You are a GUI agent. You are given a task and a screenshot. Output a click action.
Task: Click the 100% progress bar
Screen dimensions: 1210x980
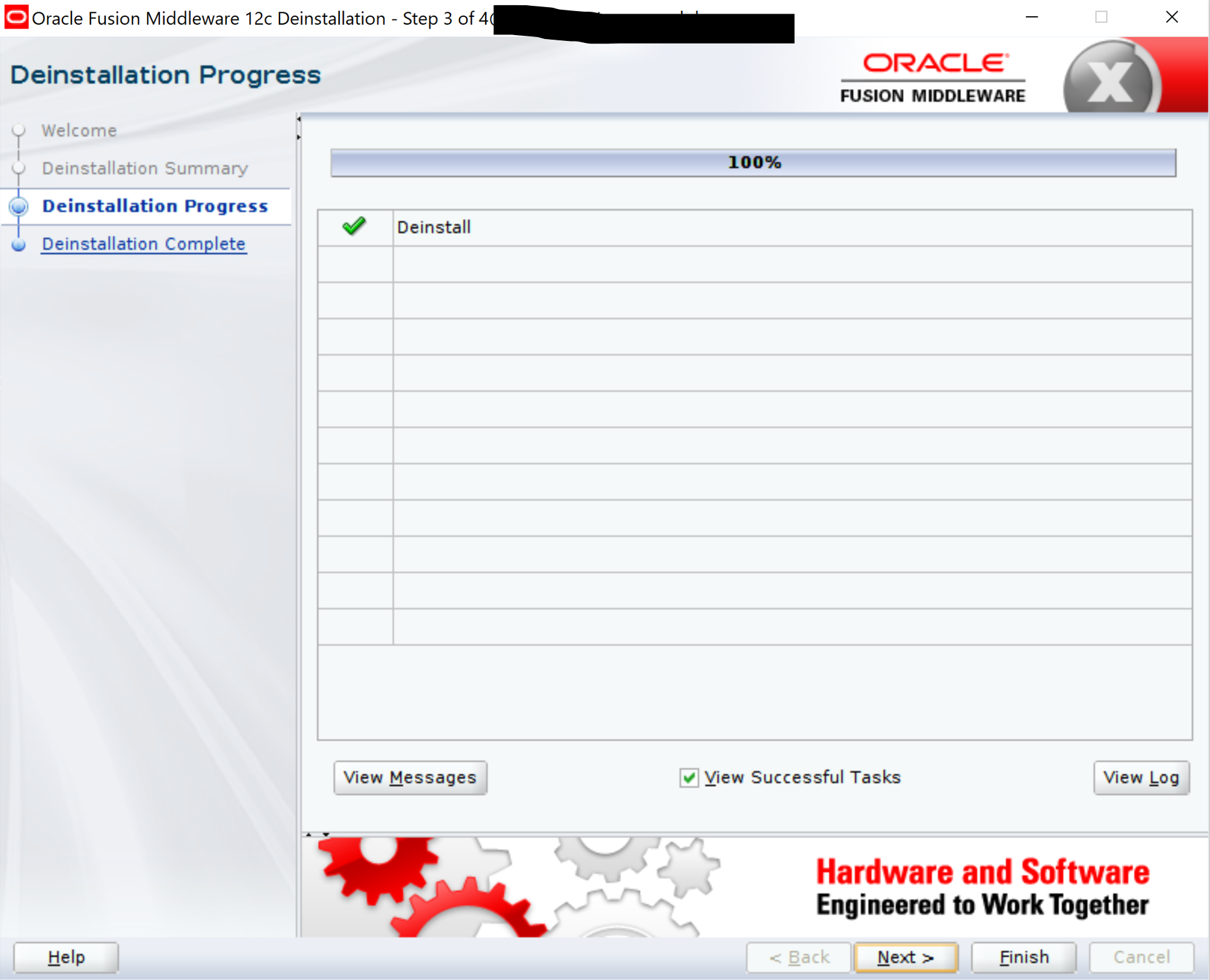point(753,163)
